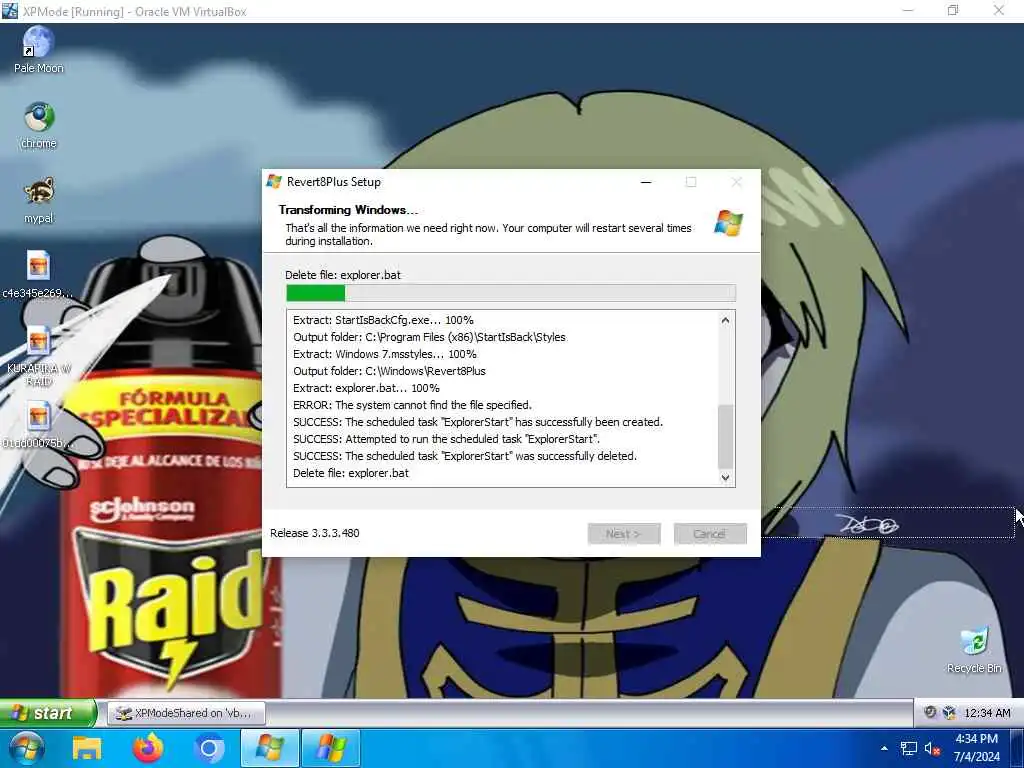This screenshot has height=768, width=1024.
Task: Open the Pale Moon desktop shortcut
Action: (x=39, y=50)
